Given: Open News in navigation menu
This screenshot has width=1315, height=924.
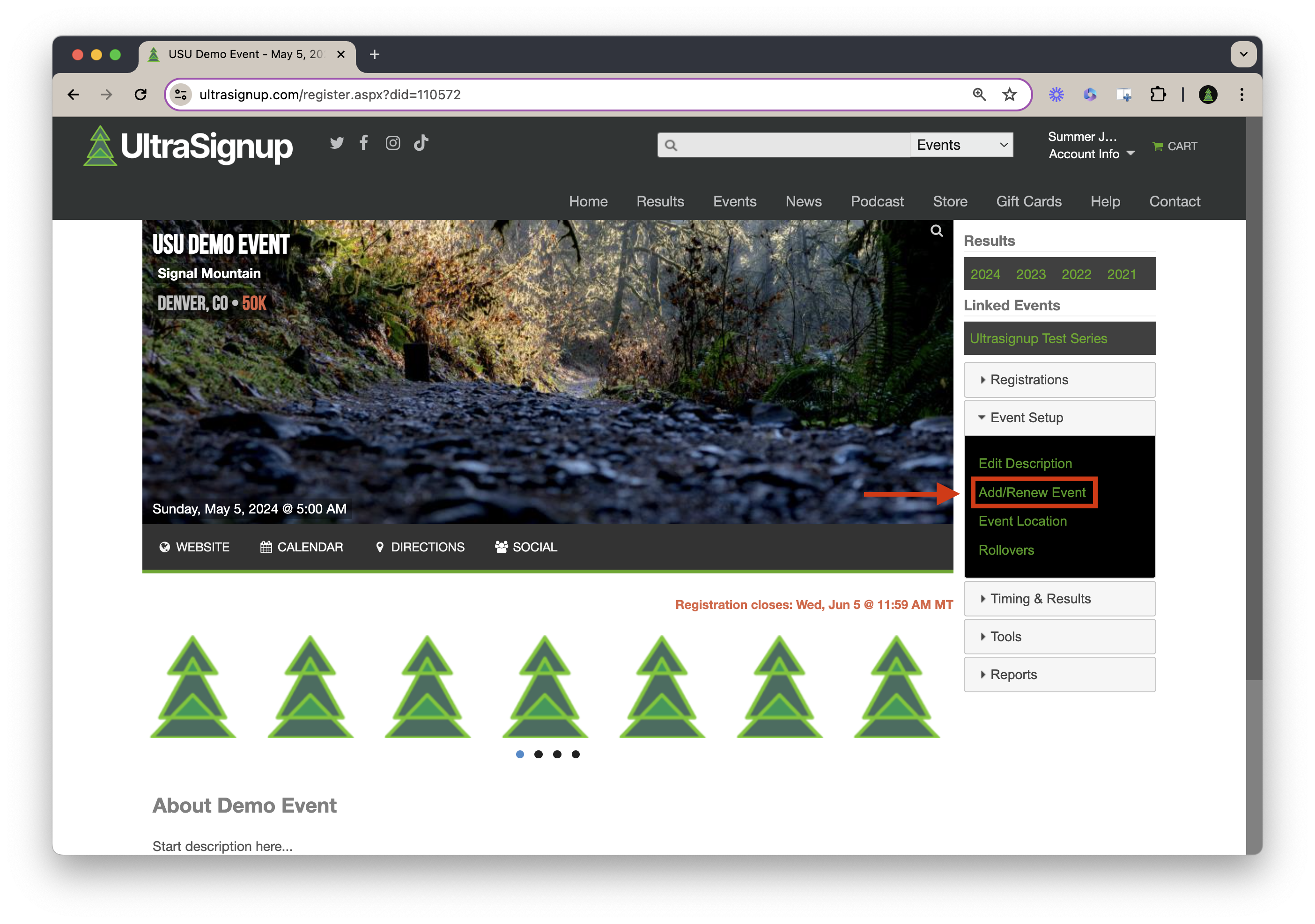Looking at the screenshot, I should point(804,202).
